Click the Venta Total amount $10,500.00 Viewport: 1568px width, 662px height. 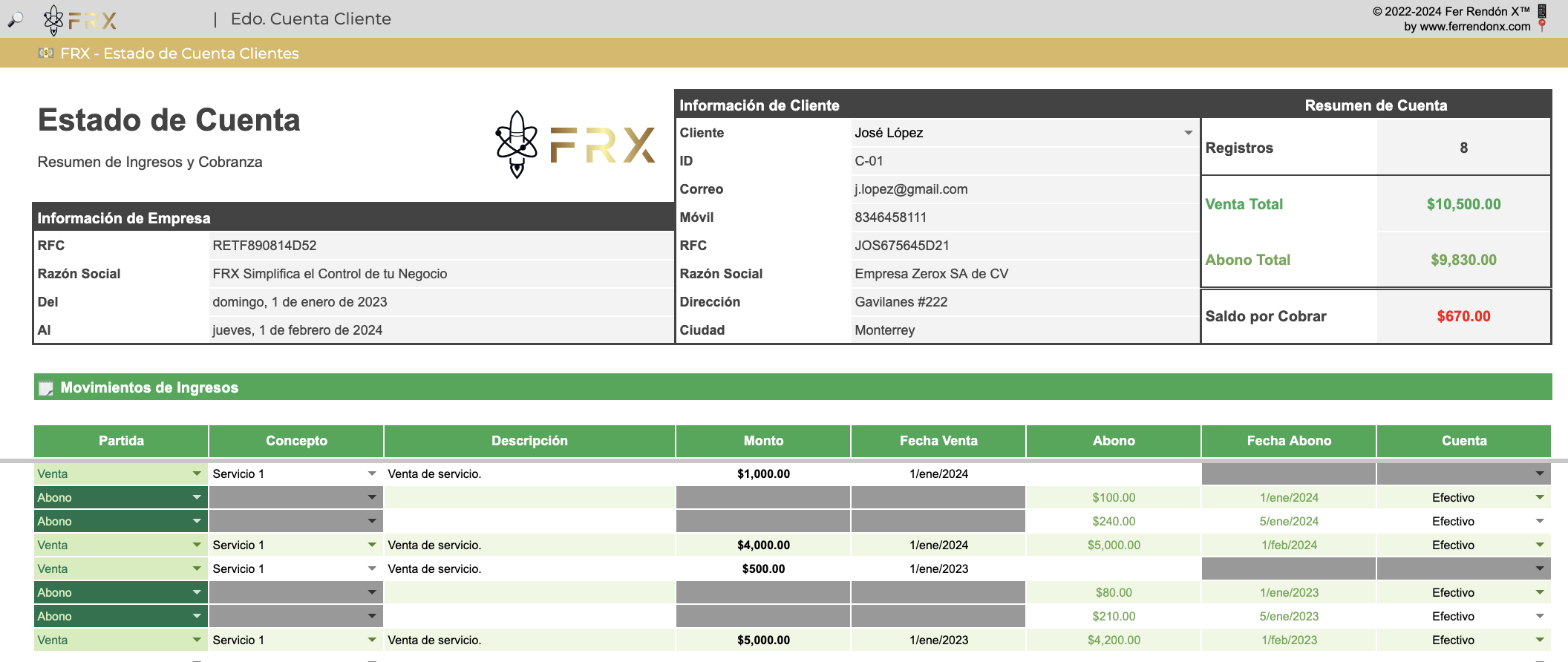point(1463,204)
